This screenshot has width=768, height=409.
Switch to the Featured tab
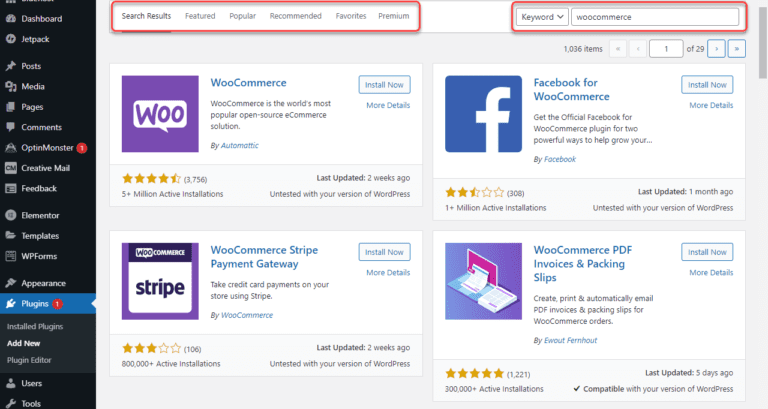click(x=200, y=17)
